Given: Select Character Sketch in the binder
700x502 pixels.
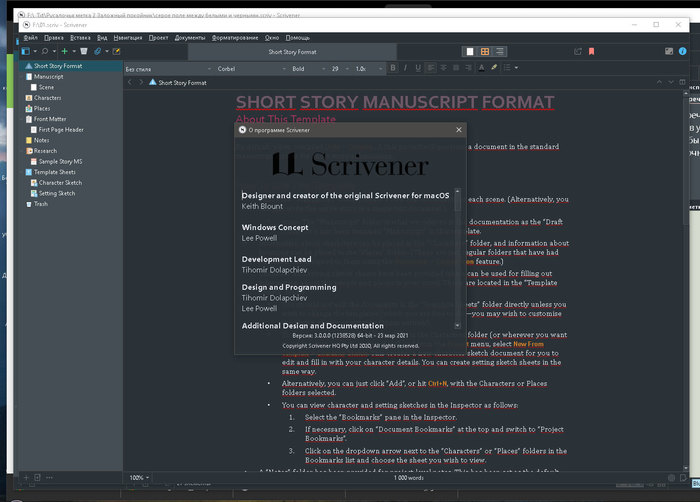Looking at the screenshot, I should [60, 182].
